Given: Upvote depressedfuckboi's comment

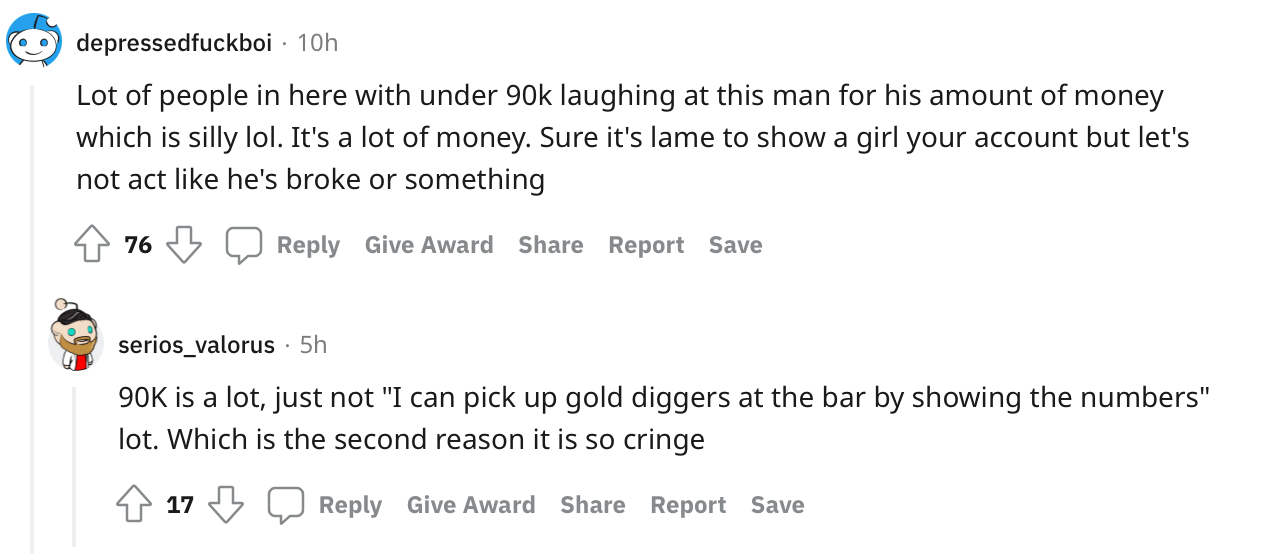Looking at the screenshot, I should point(93,245).
